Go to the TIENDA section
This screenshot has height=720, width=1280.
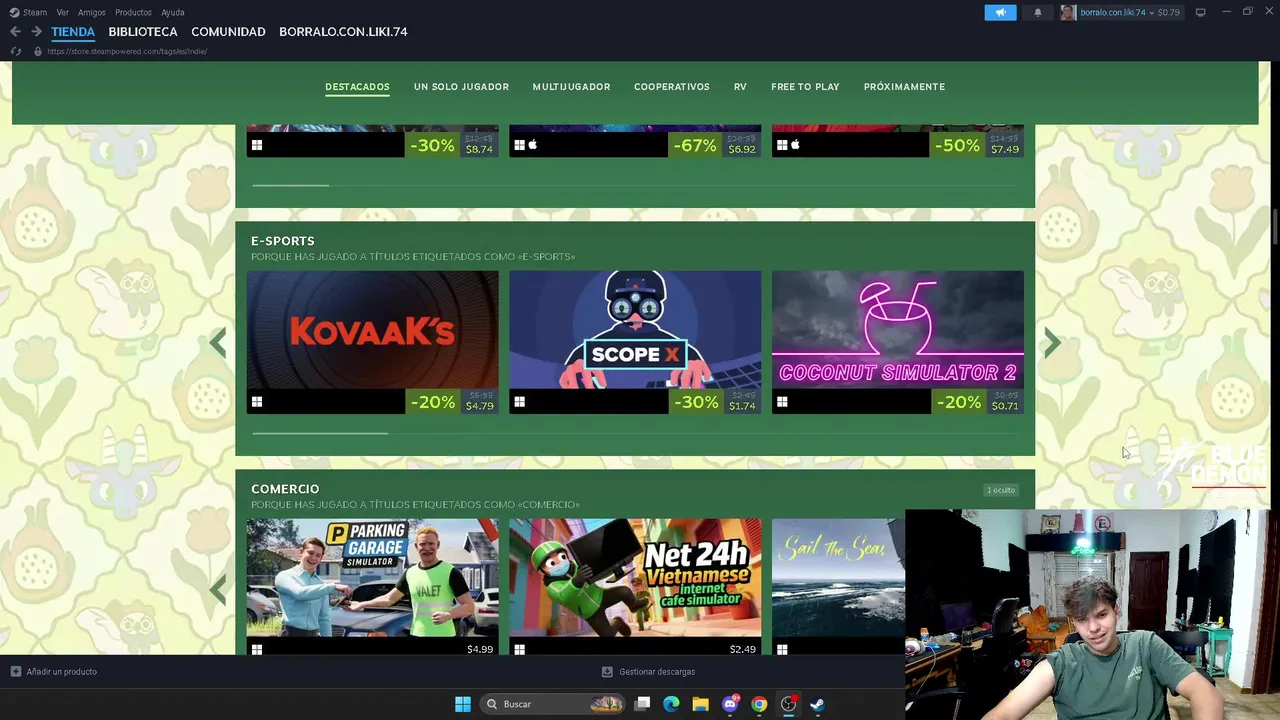click(x=73, y=32)
